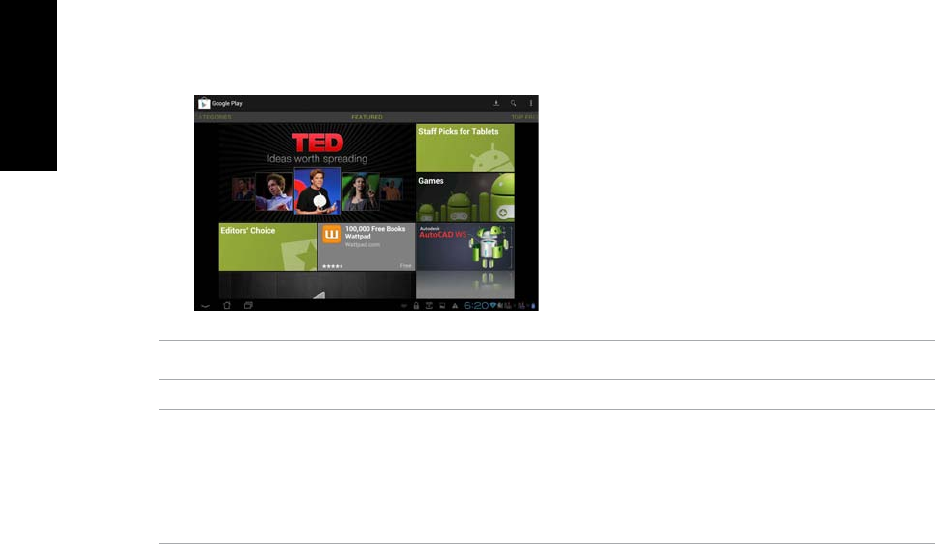Open search with the magnifier icon
Screen dimensions: 935x544
point(513,103)
